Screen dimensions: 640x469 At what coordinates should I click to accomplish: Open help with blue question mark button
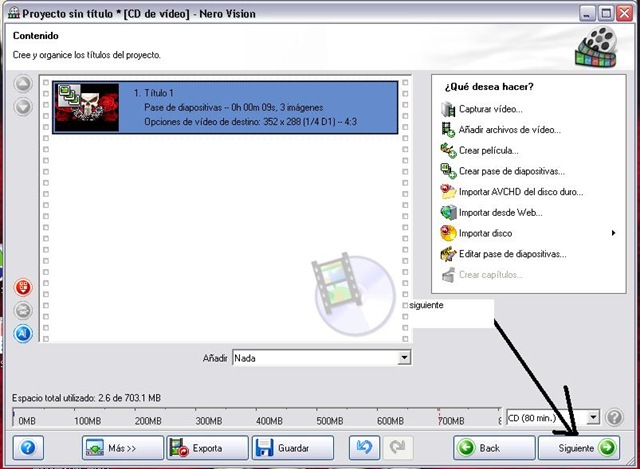point(28,448)
